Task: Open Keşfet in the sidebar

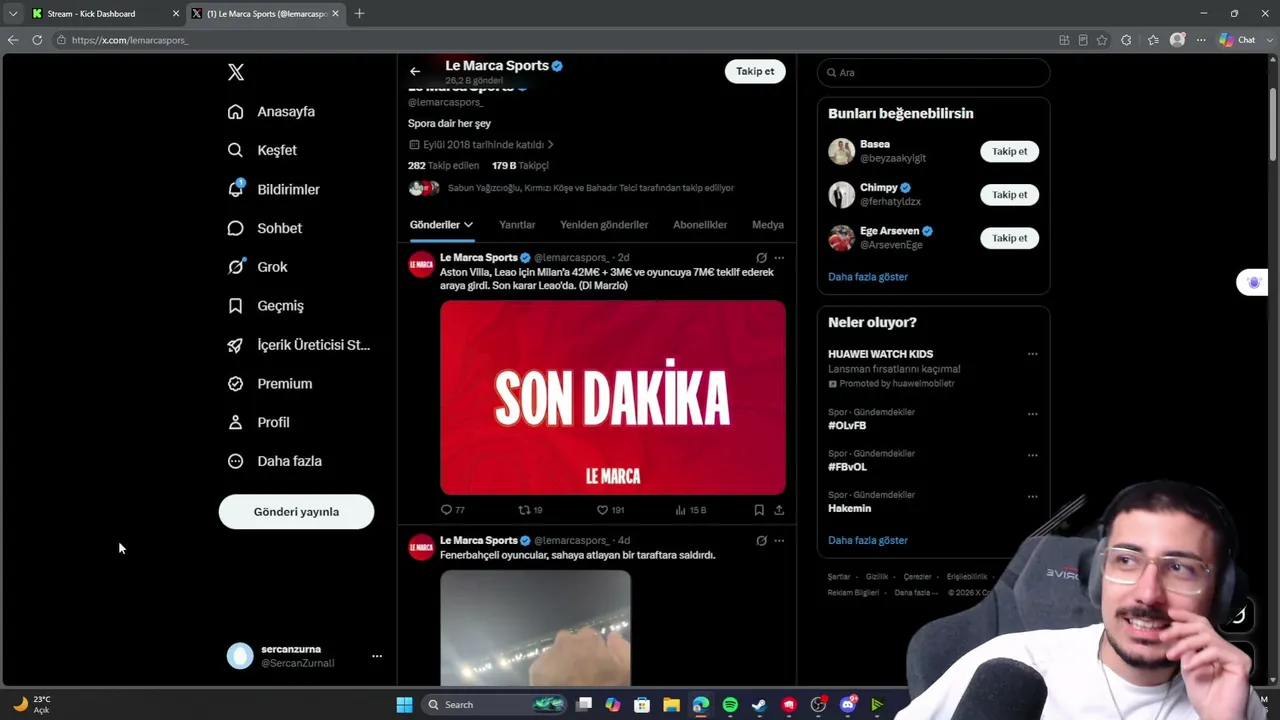Action: point(262,150)
